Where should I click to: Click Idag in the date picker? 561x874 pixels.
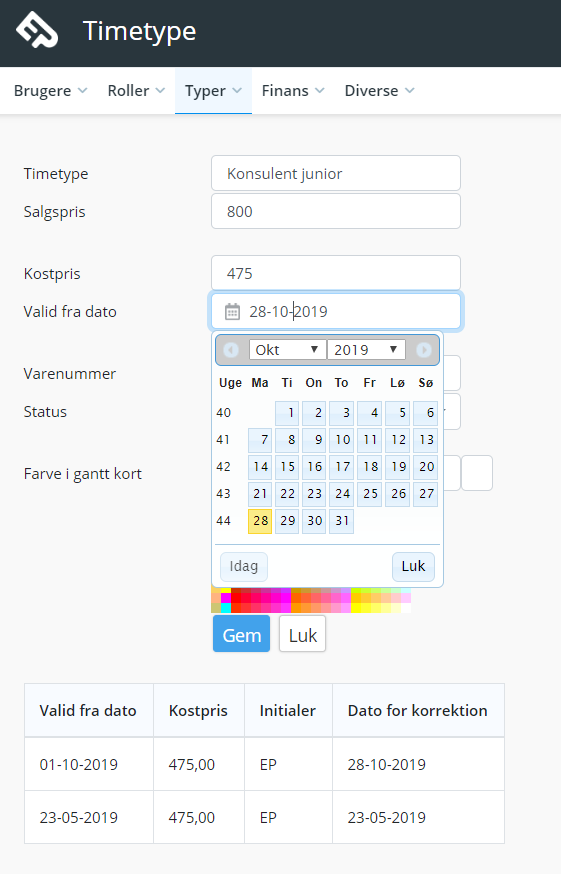pos(244,566)
